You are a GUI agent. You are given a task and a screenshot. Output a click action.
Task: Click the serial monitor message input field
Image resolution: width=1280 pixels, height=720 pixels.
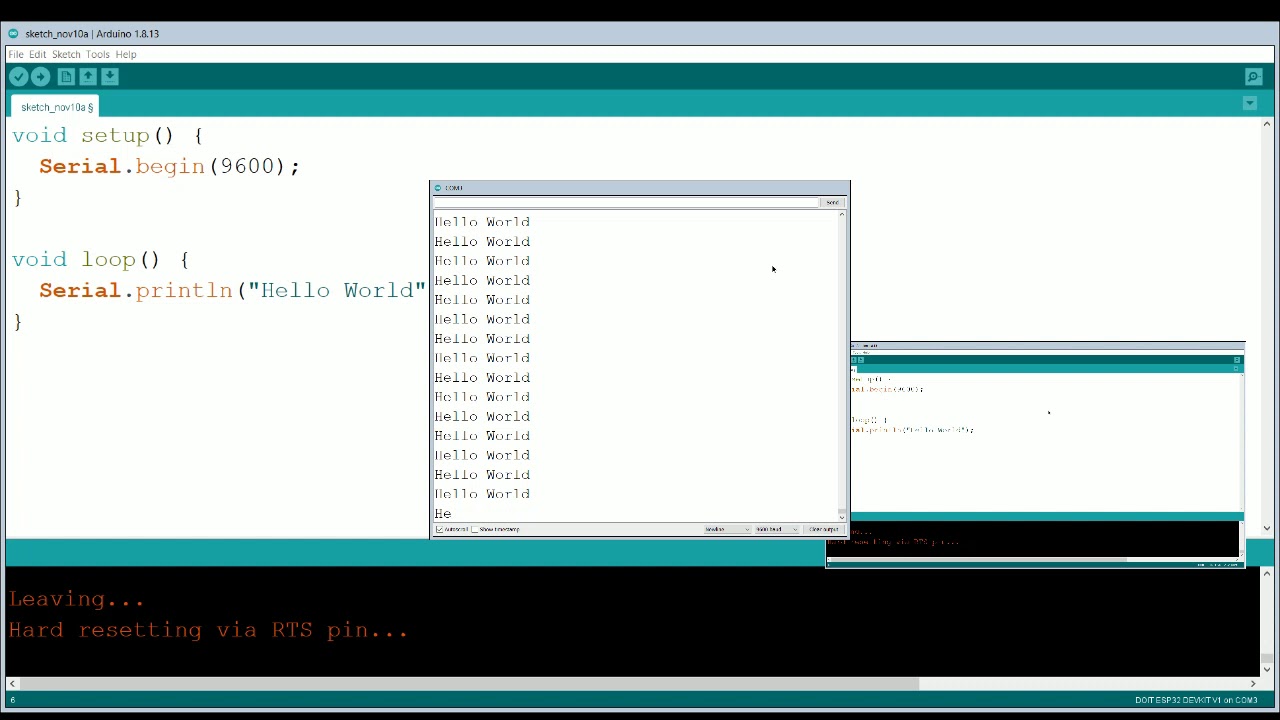pyautogui.click(x=626, y=202)
